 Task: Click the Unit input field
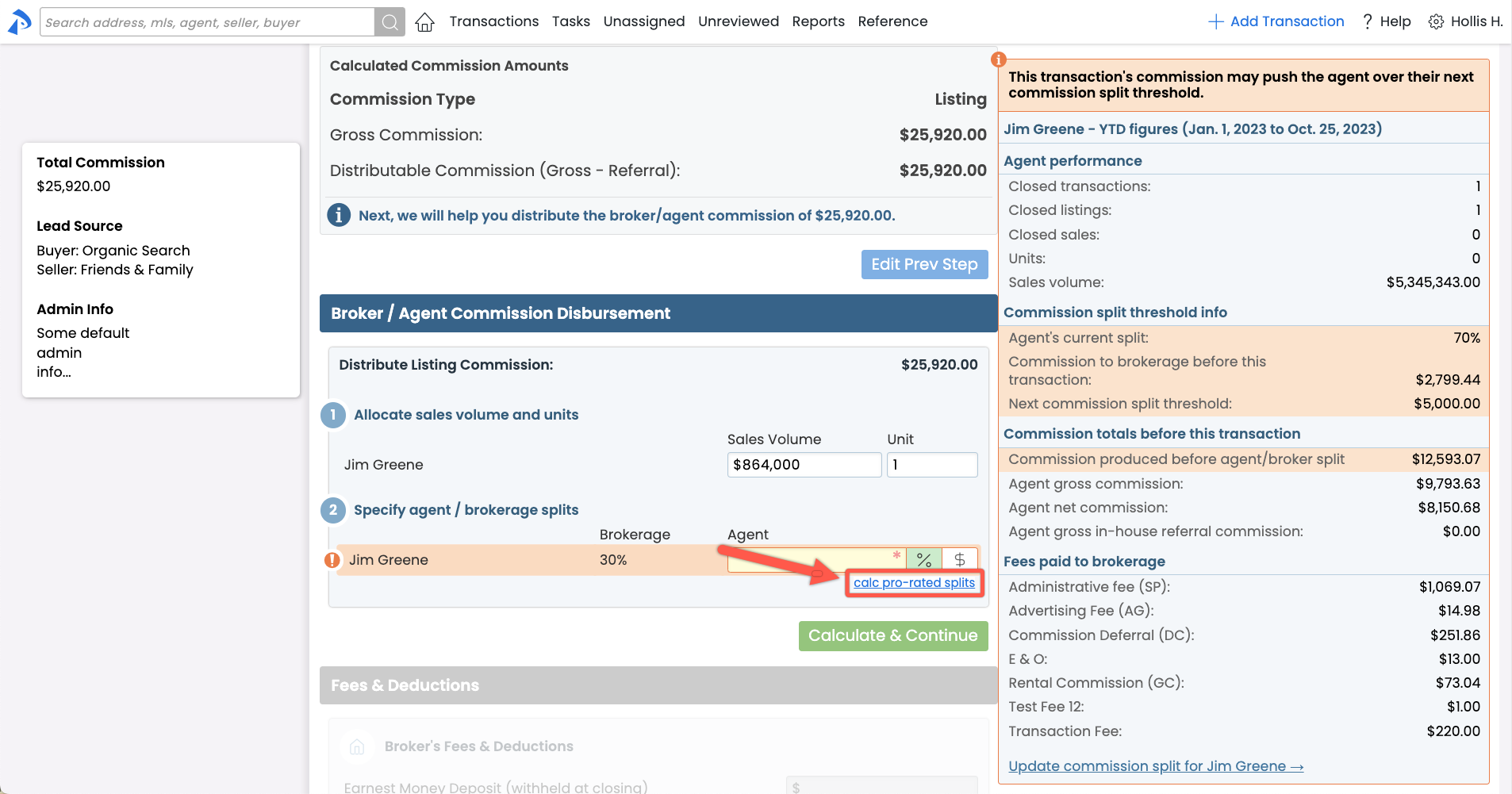(931, 465)
